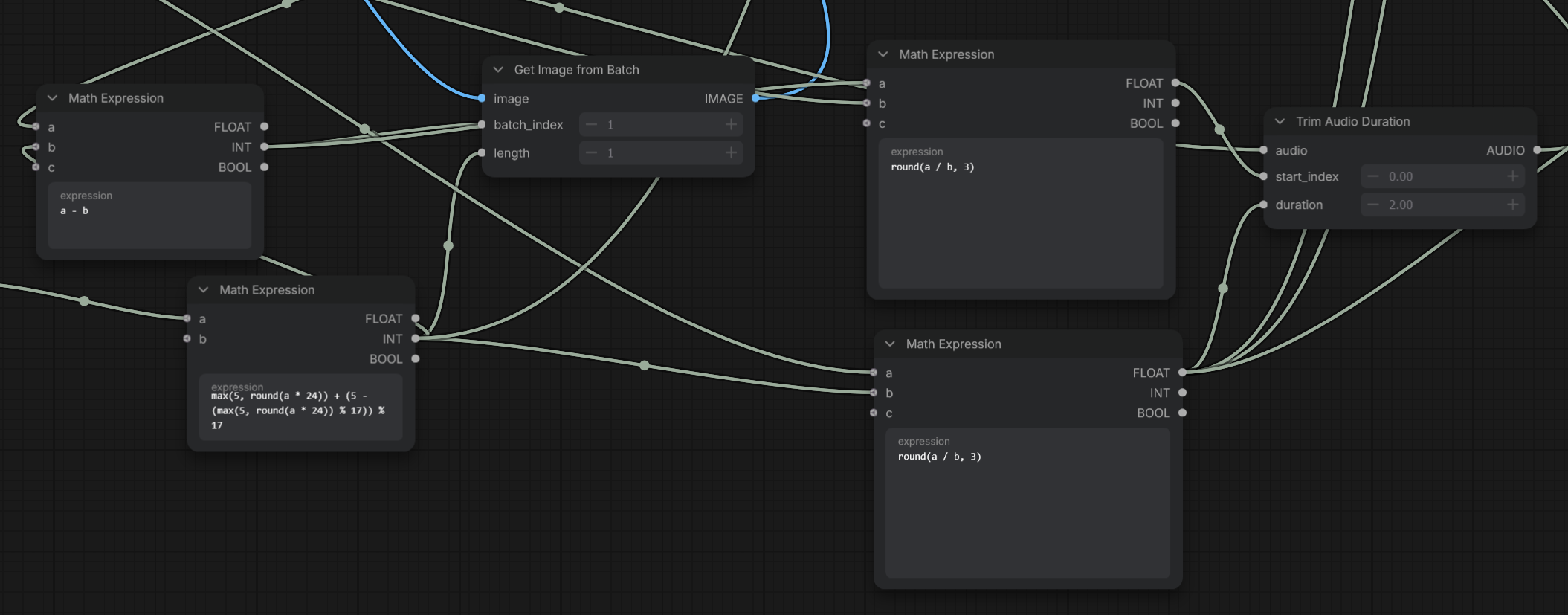Click the AUDIO output port on Trim Audio Duration
1568x615 pixels.
click(x=1537, y=150)
